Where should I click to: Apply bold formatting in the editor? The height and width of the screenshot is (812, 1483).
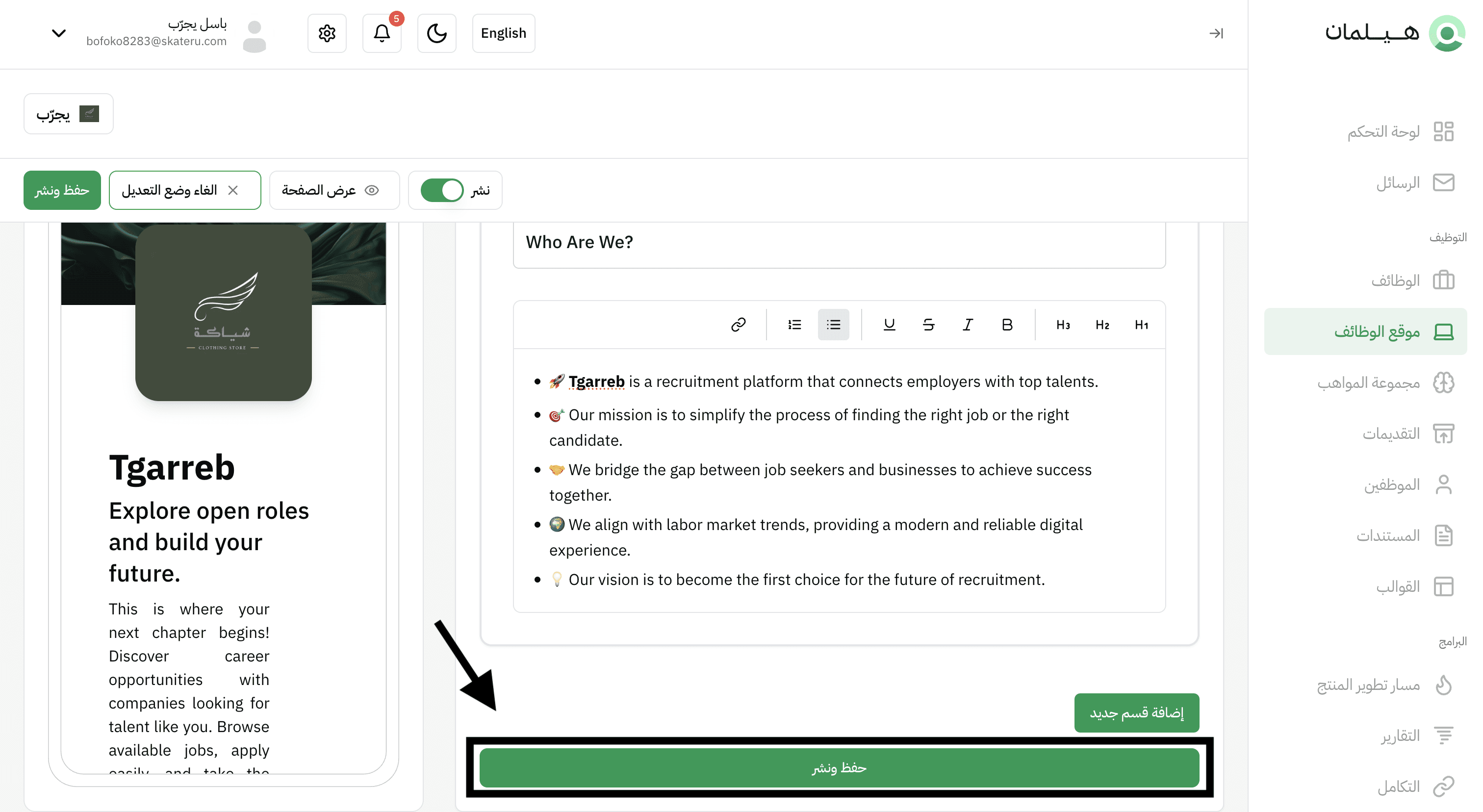tap(1007, 325)
